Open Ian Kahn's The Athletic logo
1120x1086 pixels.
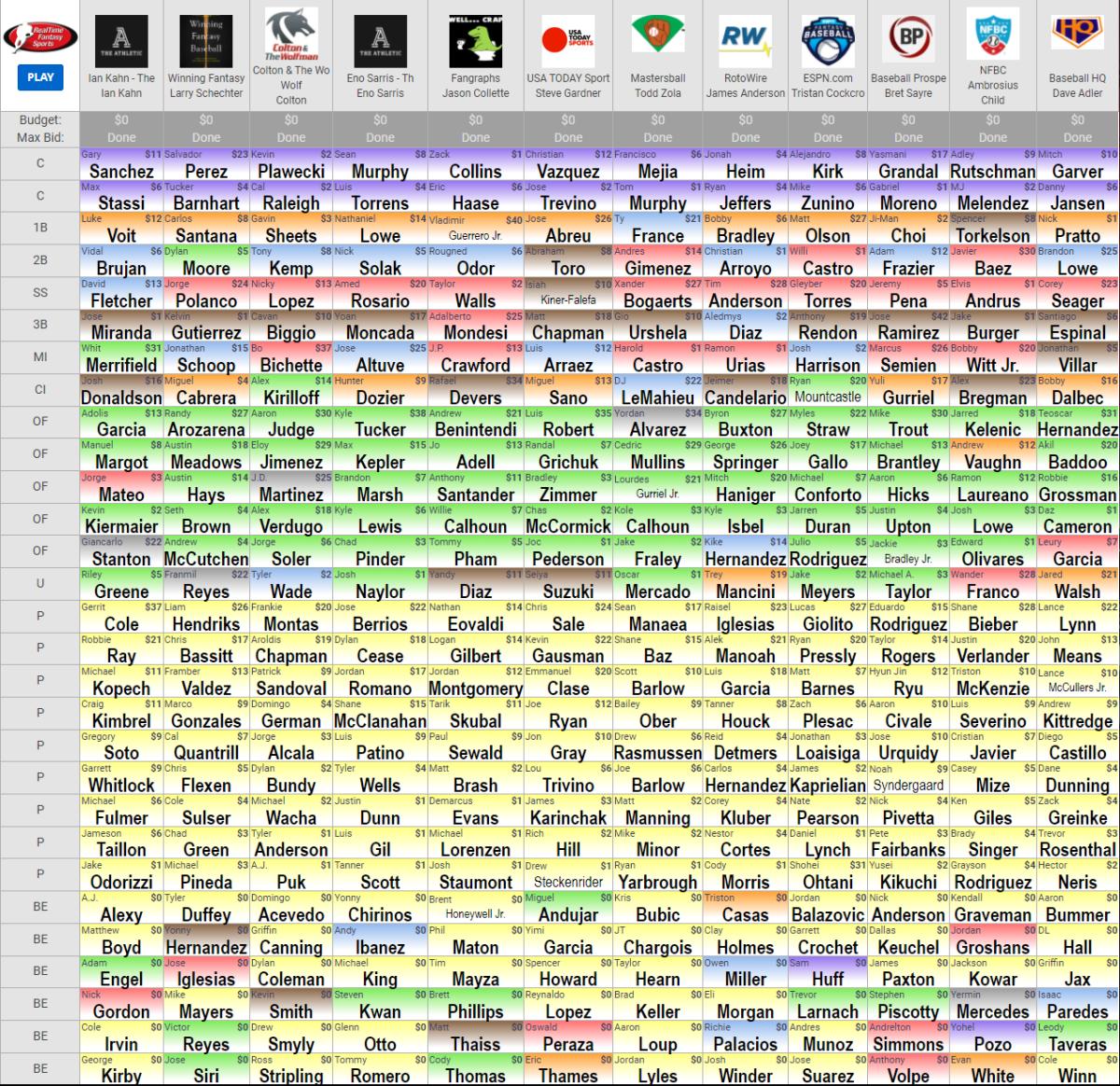tap(121, 37)
